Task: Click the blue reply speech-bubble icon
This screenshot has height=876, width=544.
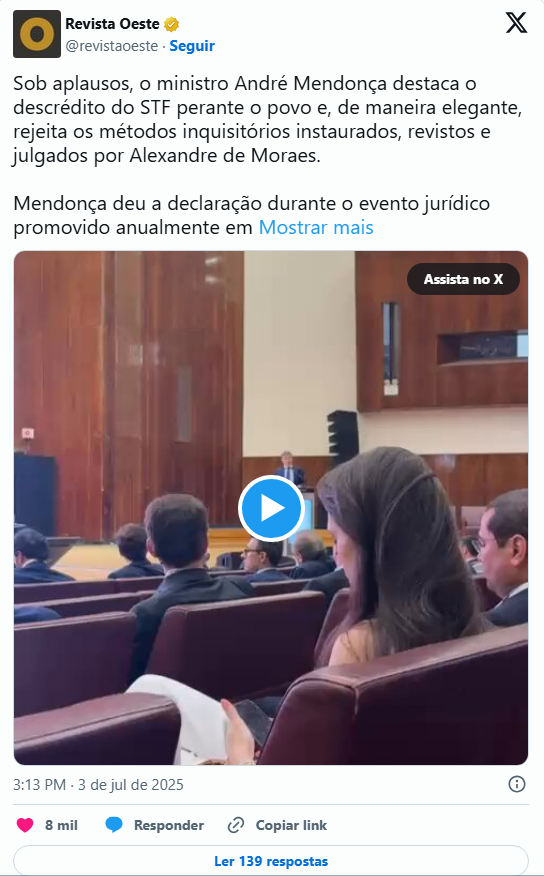Action: [x=114, y=825]
